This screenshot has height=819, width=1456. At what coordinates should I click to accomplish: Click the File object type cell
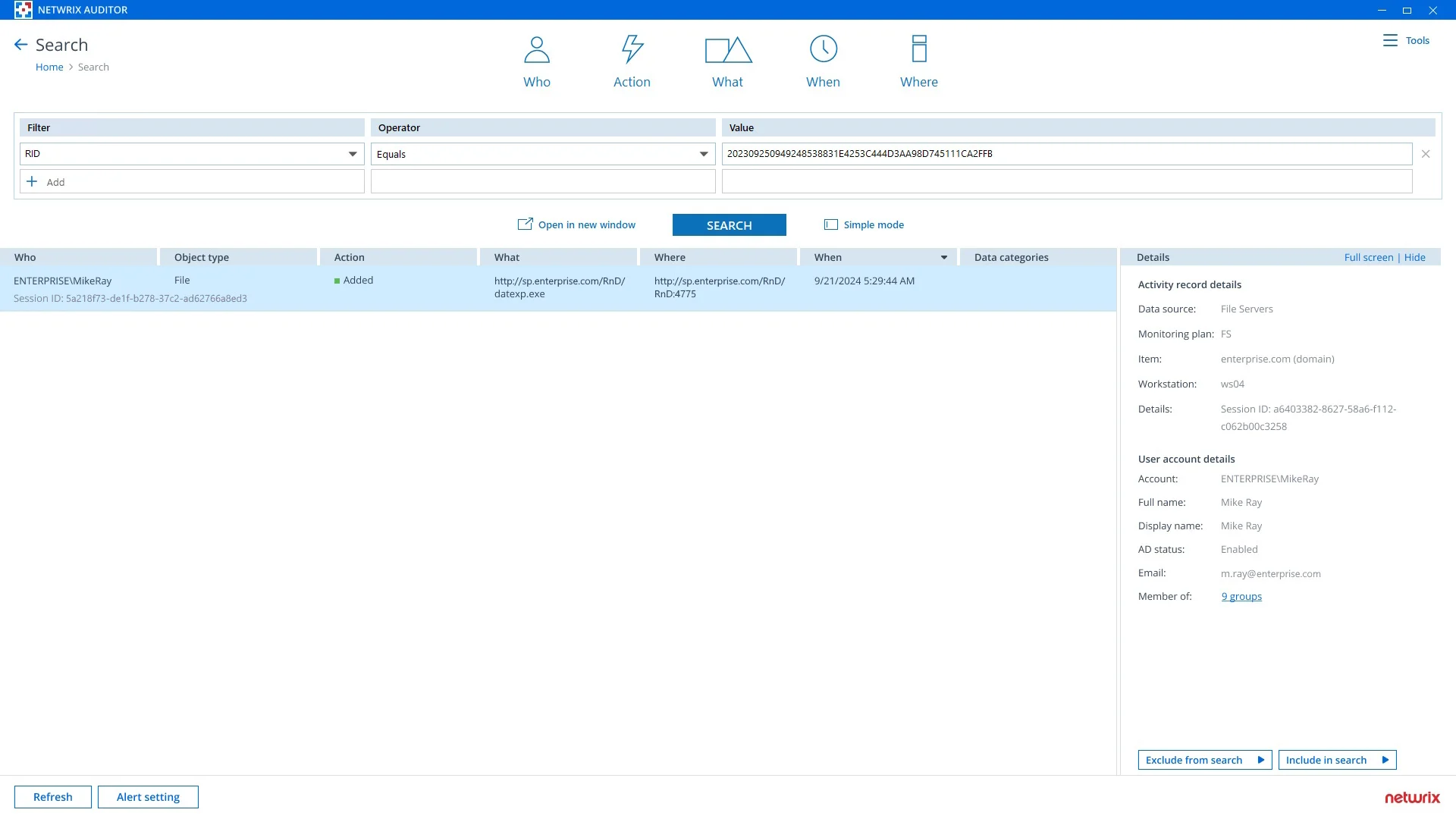[x=182, y=280]
